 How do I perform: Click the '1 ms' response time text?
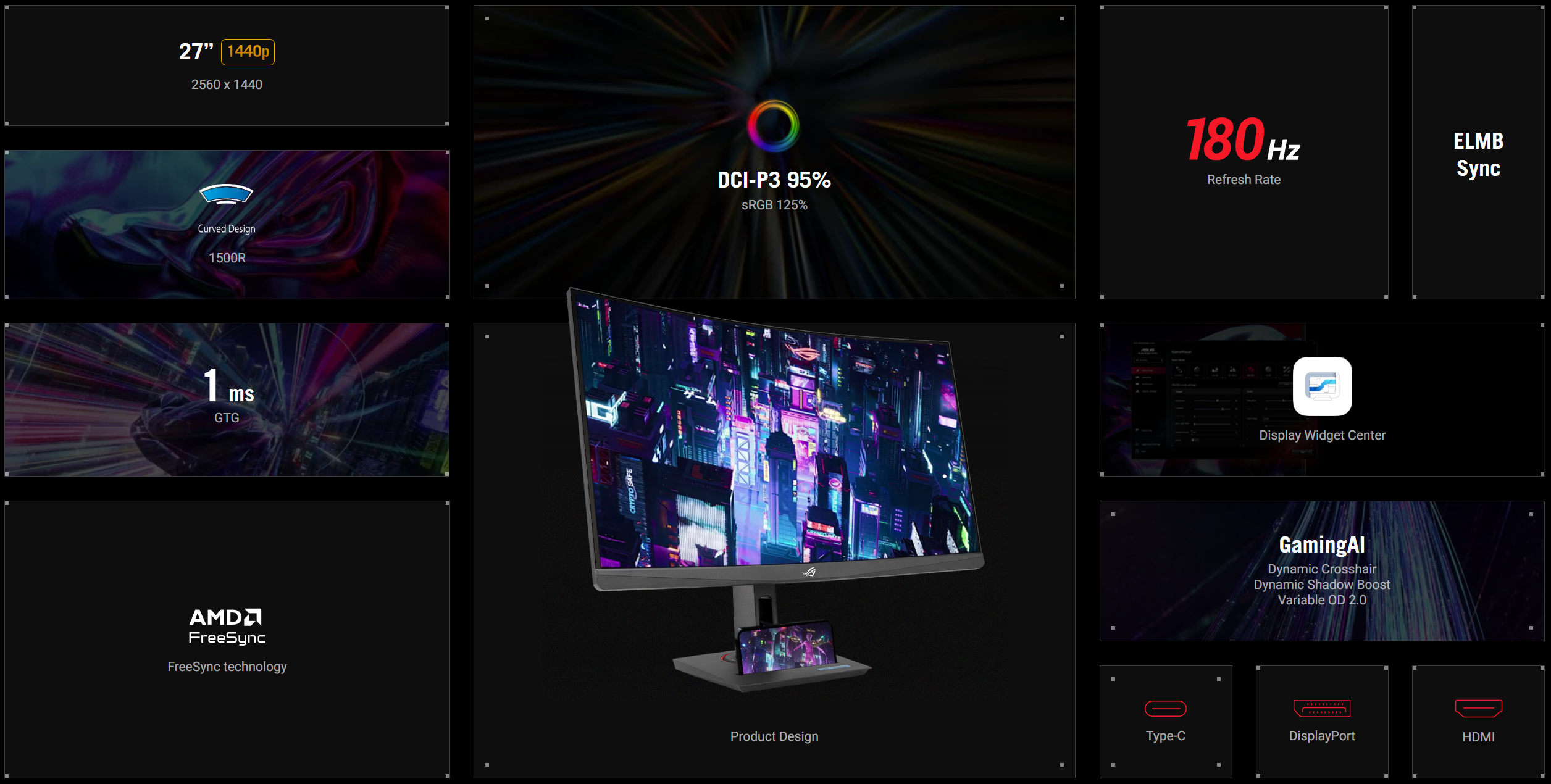click(228, 386)
